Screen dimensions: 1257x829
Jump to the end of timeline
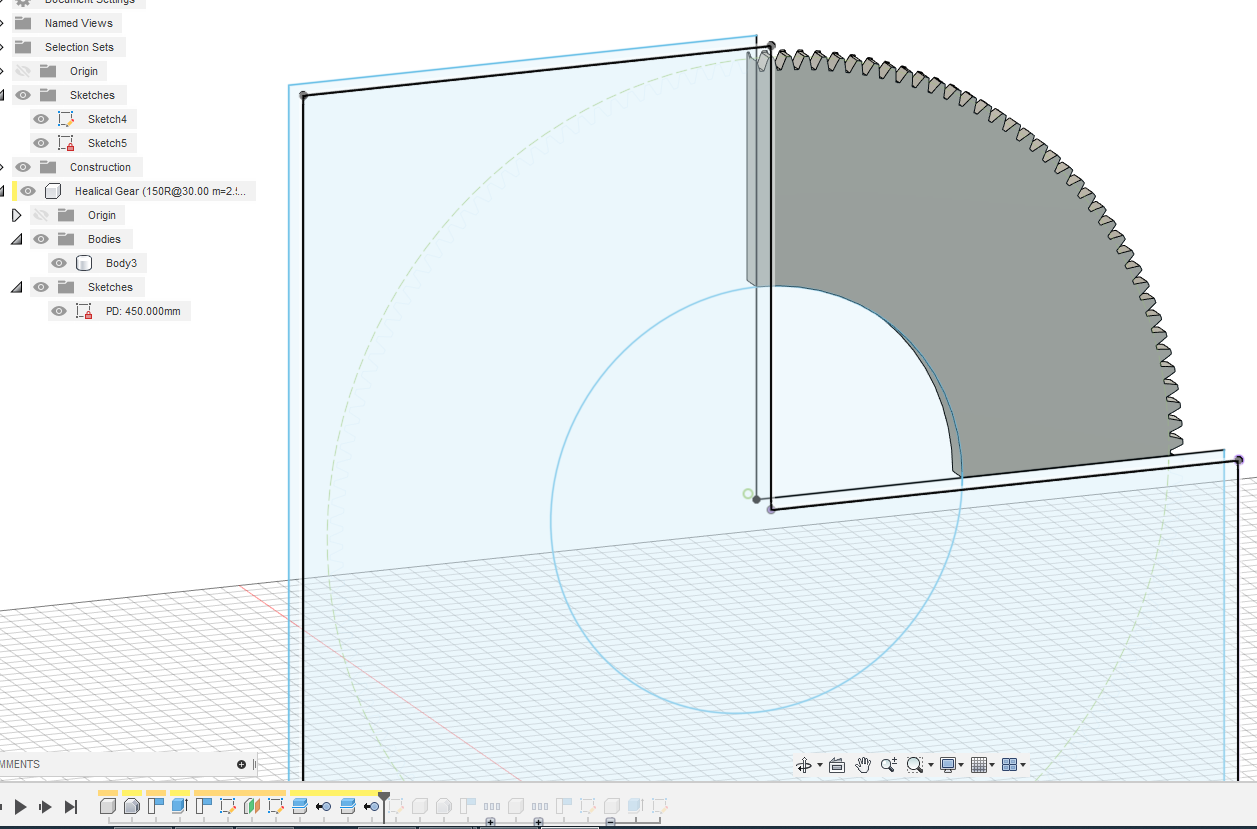tap(71, 806)
